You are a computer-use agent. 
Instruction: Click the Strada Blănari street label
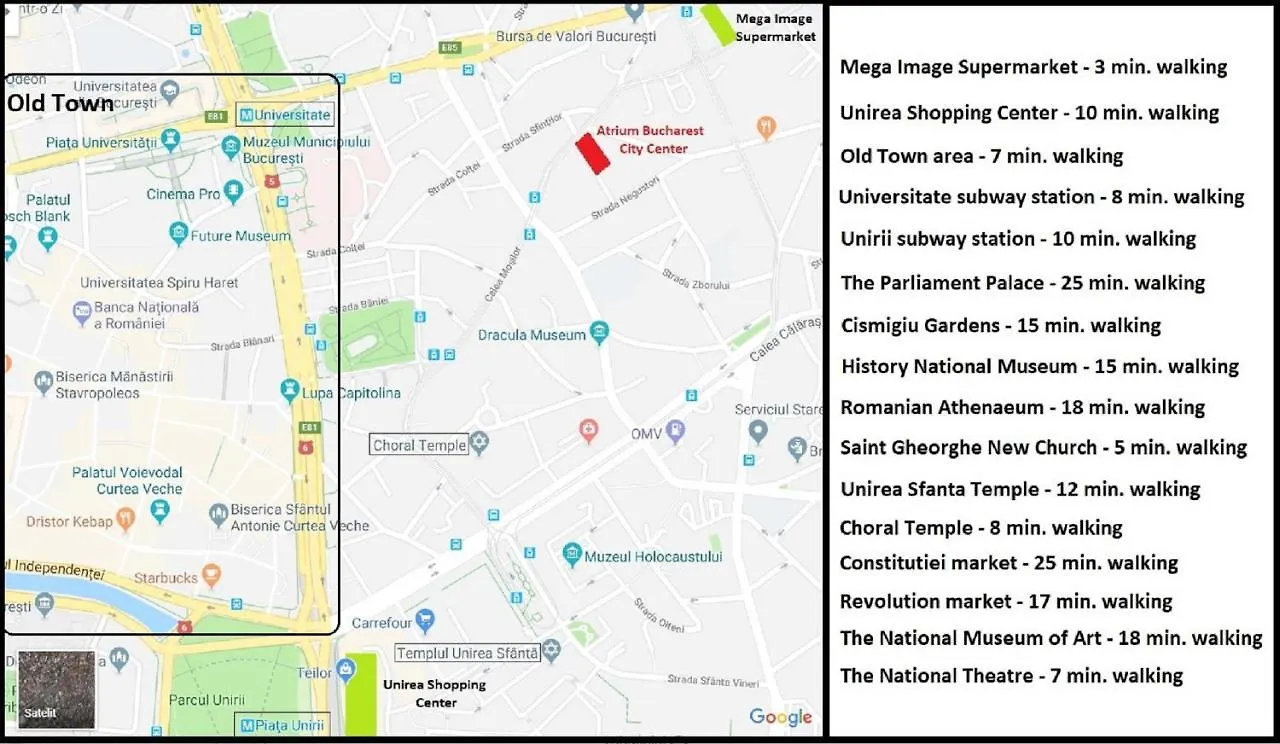[x=243, y=343]
